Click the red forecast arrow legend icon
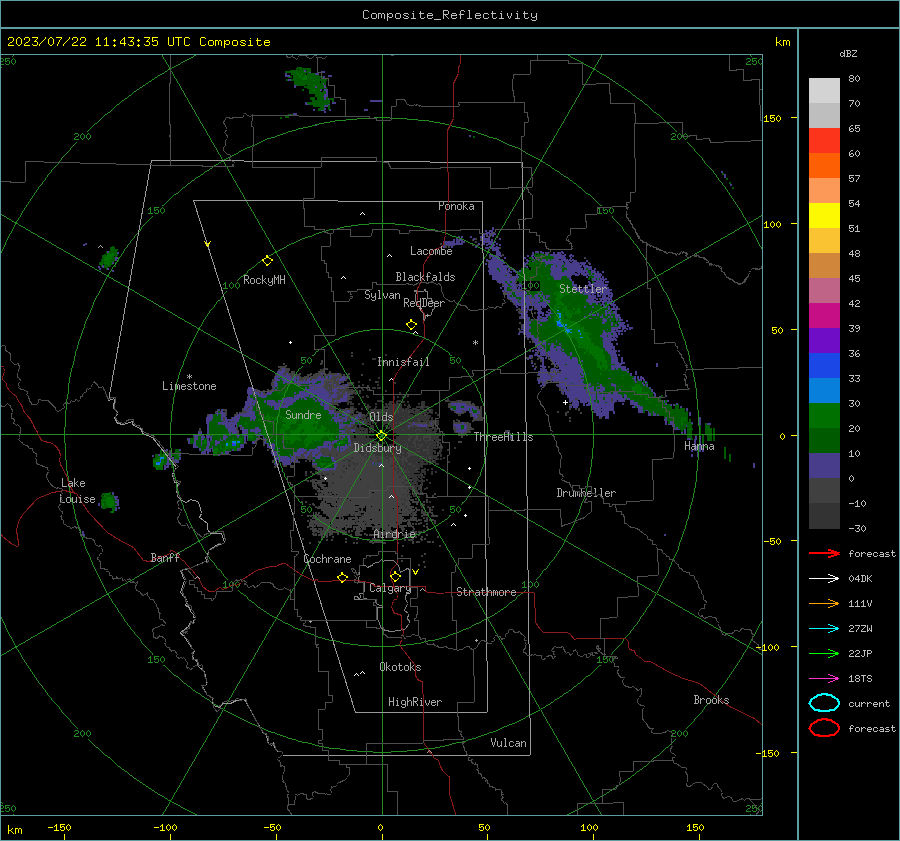This screenshot has width=900, height=841. coord(824,553)
